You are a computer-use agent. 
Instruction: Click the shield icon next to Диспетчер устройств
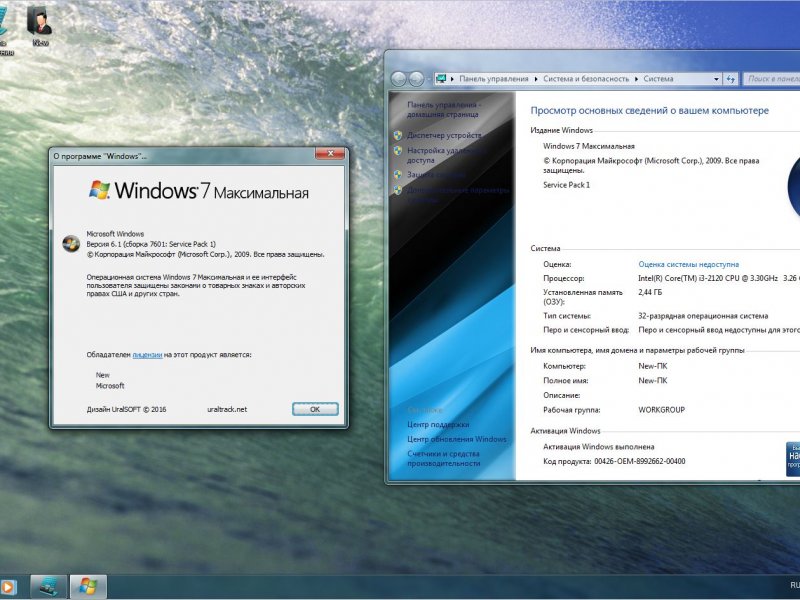(x=398, y=135)
